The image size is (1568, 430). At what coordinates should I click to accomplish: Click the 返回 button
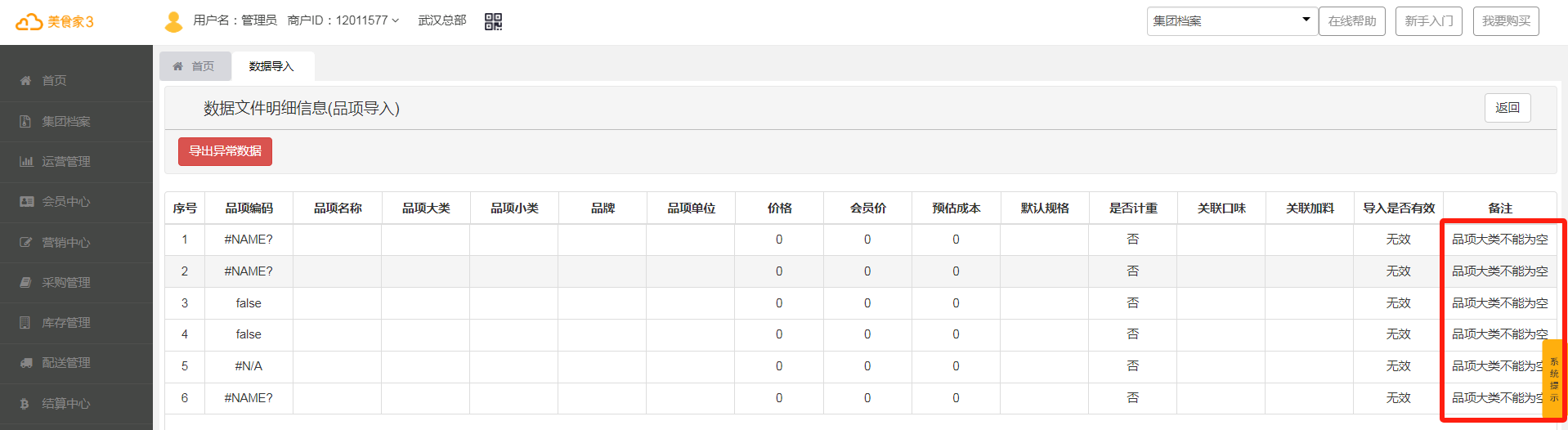(1507, 108)
